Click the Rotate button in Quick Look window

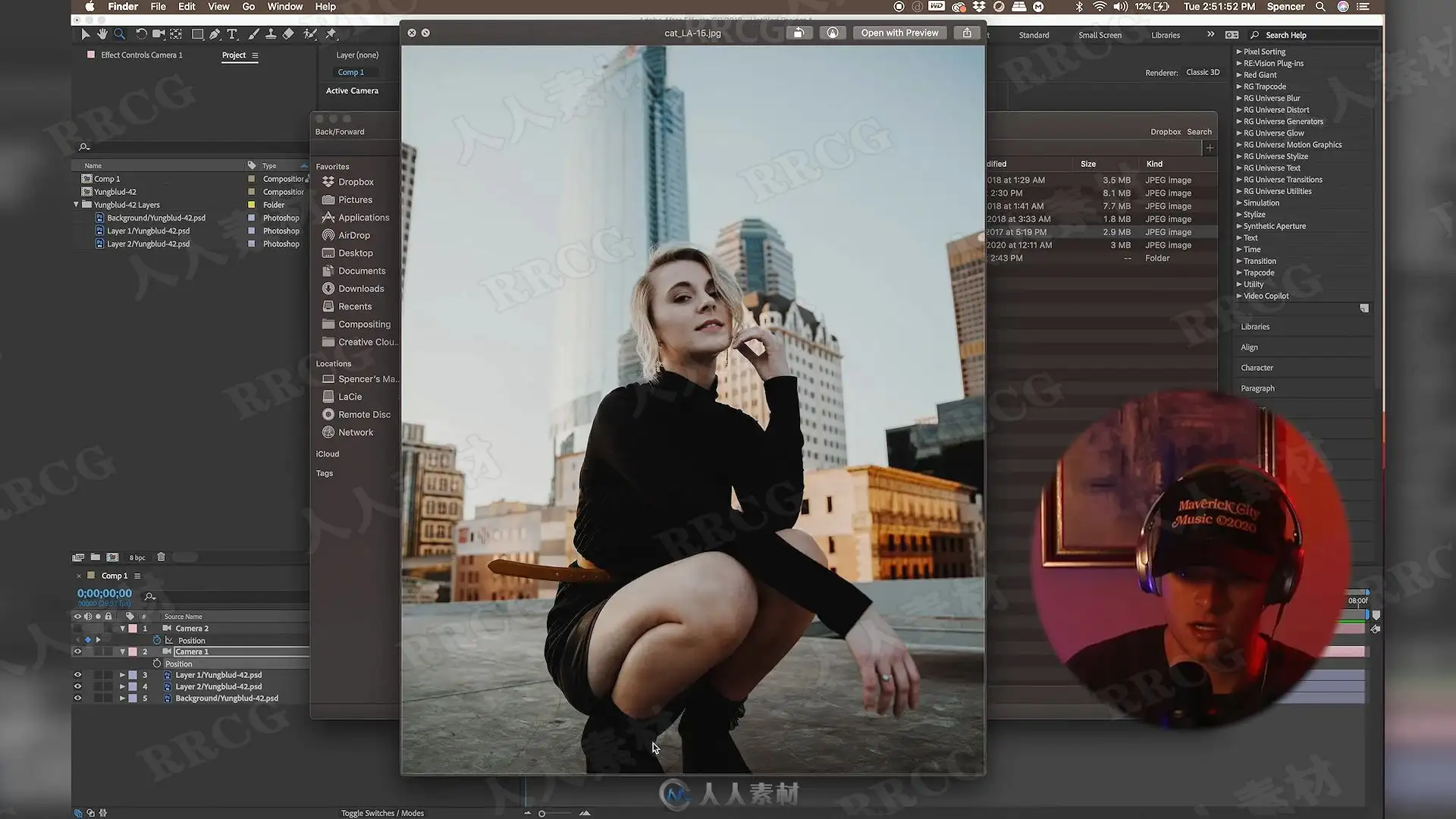pyautogui.click(x=799, y=33)
